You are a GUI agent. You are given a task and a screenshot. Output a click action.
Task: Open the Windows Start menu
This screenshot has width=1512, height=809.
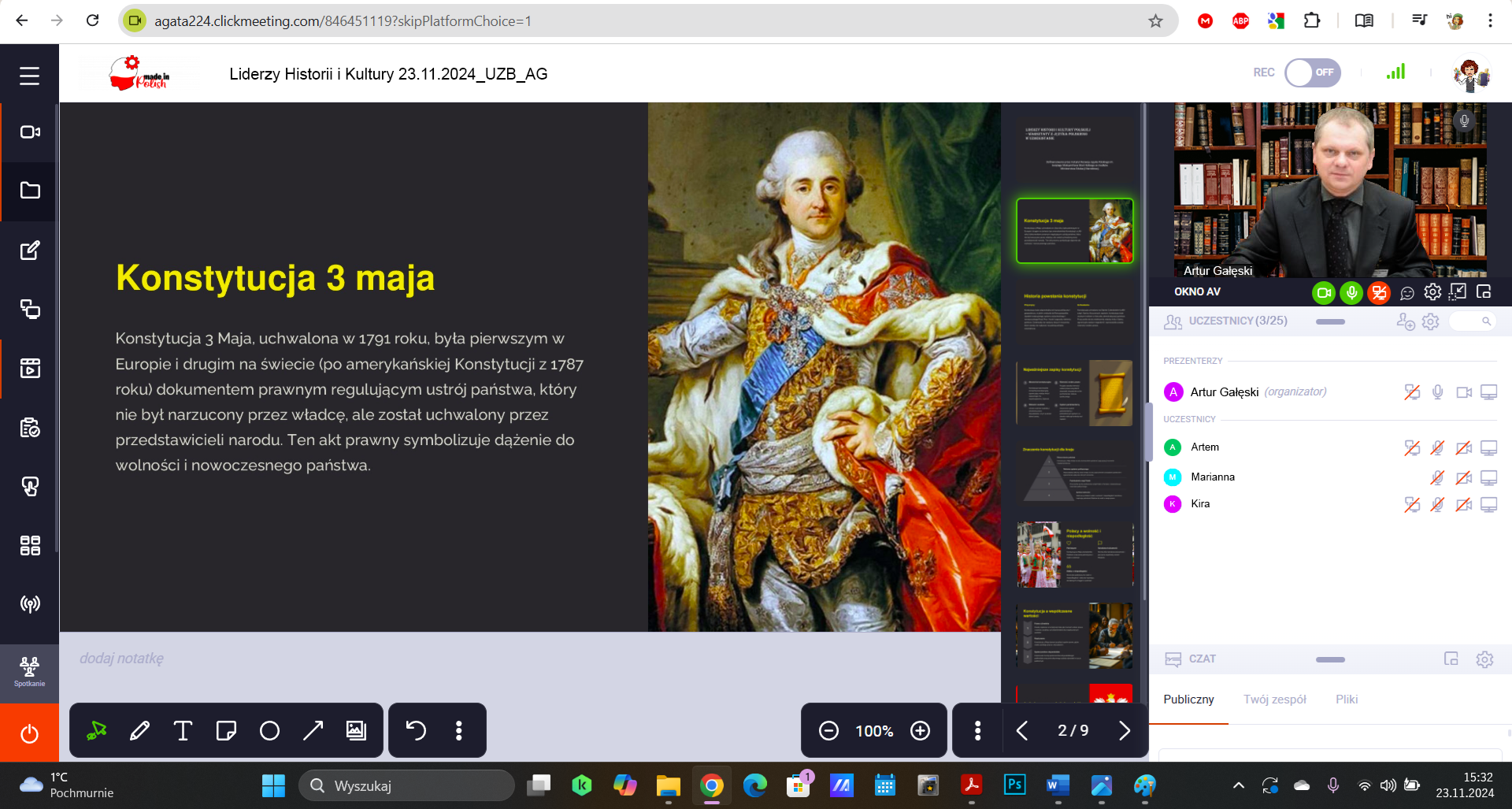(x=273, y=785)
